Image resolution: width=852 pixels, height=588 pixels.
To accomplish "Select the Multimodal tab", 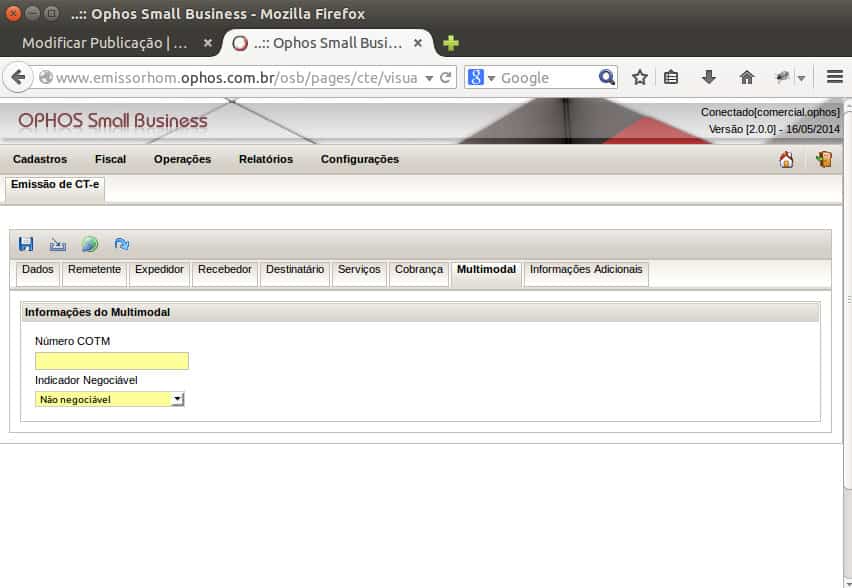I will [x=486, y=273].
